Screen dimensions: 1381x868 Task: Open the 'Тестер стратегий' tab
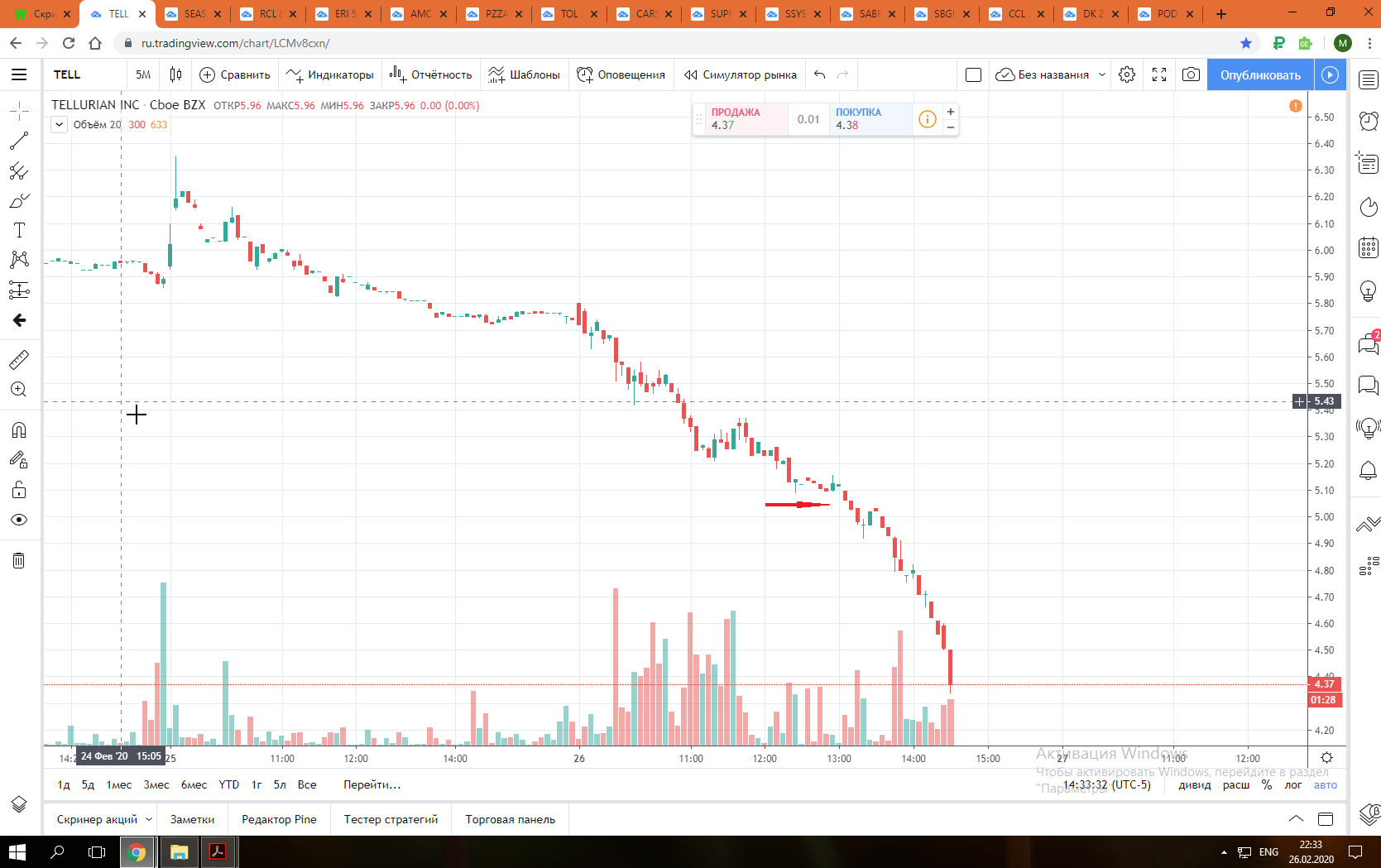point(391,819)
